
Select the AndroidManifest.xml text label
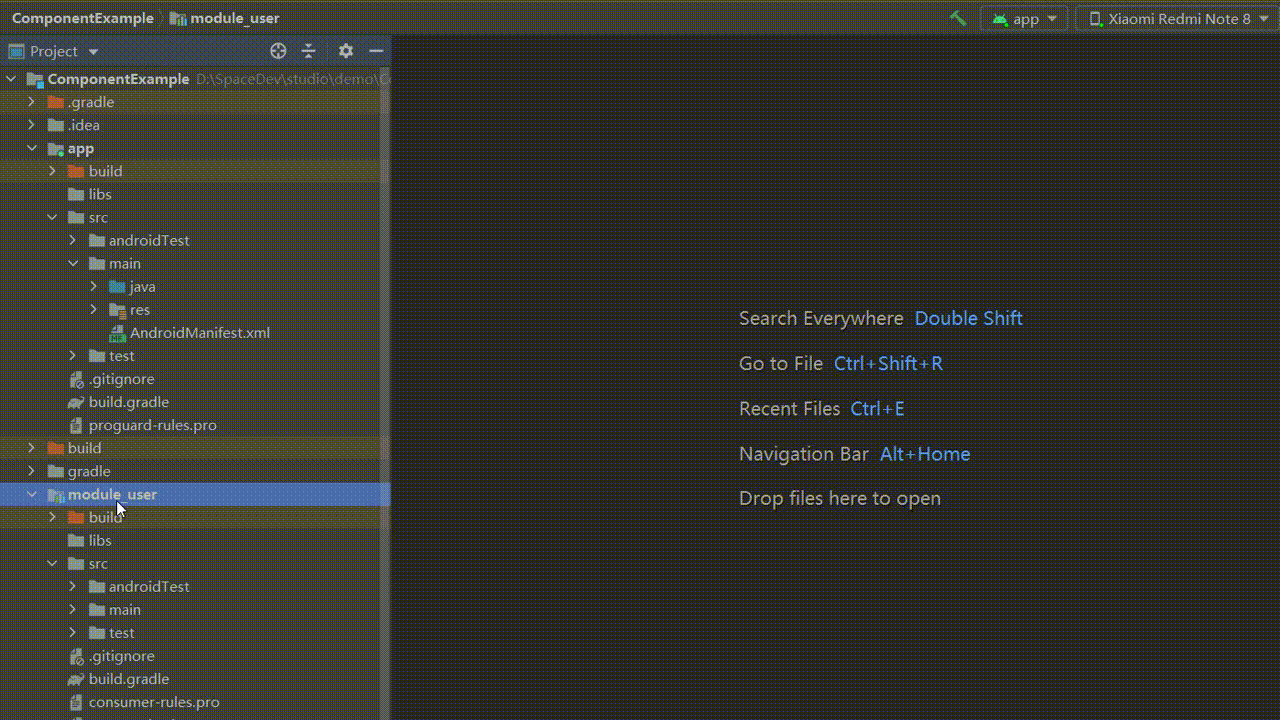[x=200, y=333]
